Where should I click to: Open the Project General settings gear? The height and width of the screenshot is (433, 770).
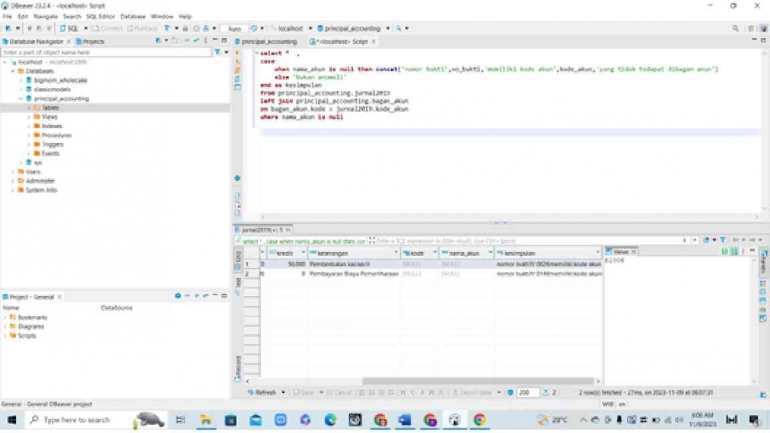tap(178, 296)
